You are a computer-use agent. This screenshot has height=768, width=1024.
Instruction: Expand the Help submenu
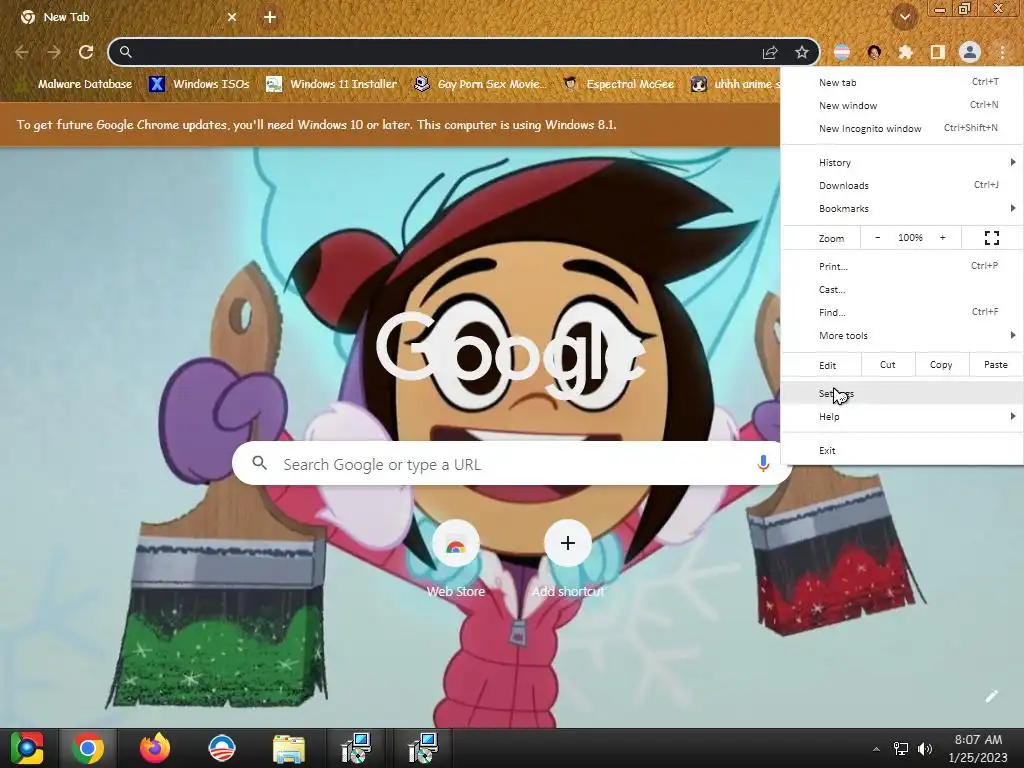coord(902,416)
